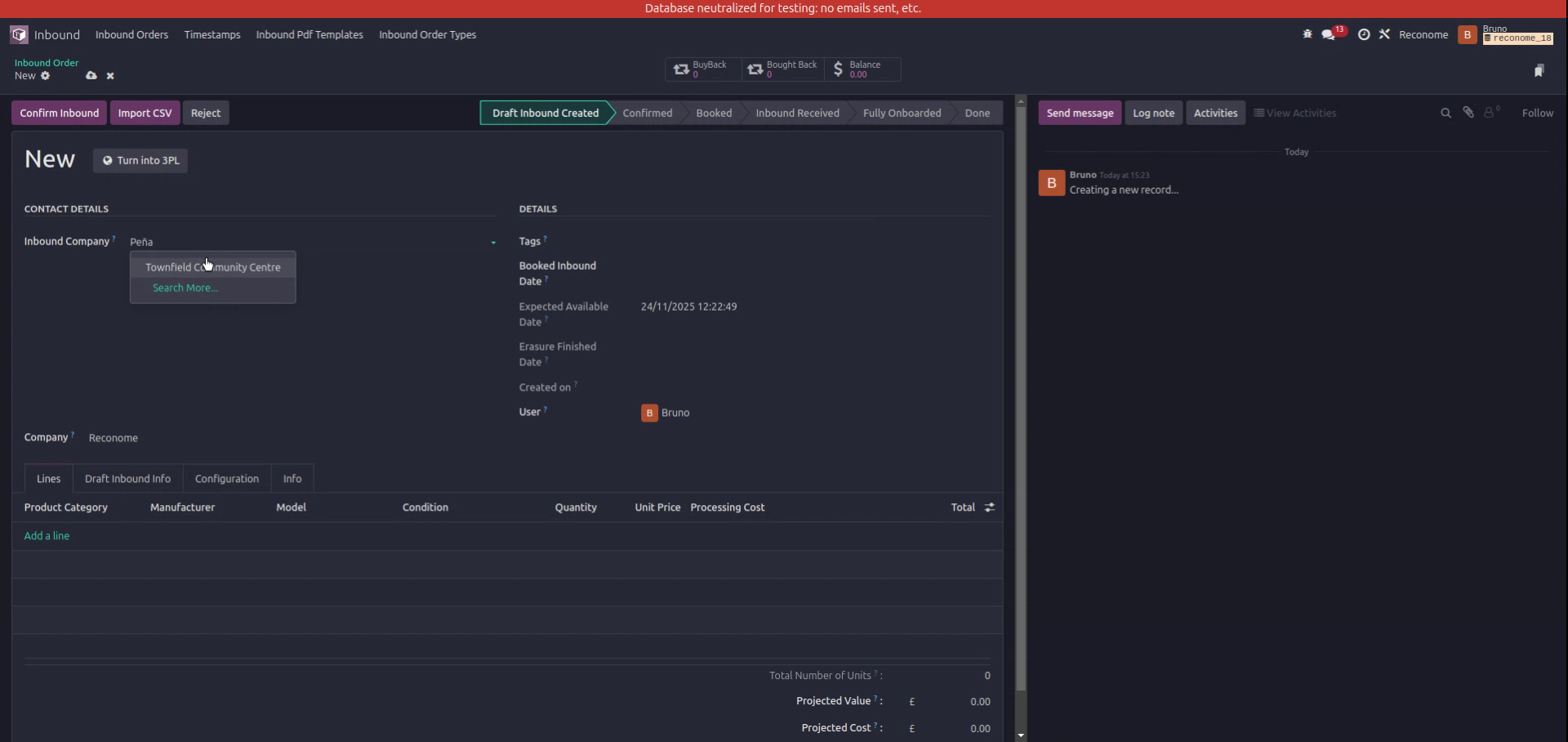Open the Inbound Pdf Templates menu
The width and height of the screenshot is (1568, 742).
pyautogui.click(x=309, y=34)
